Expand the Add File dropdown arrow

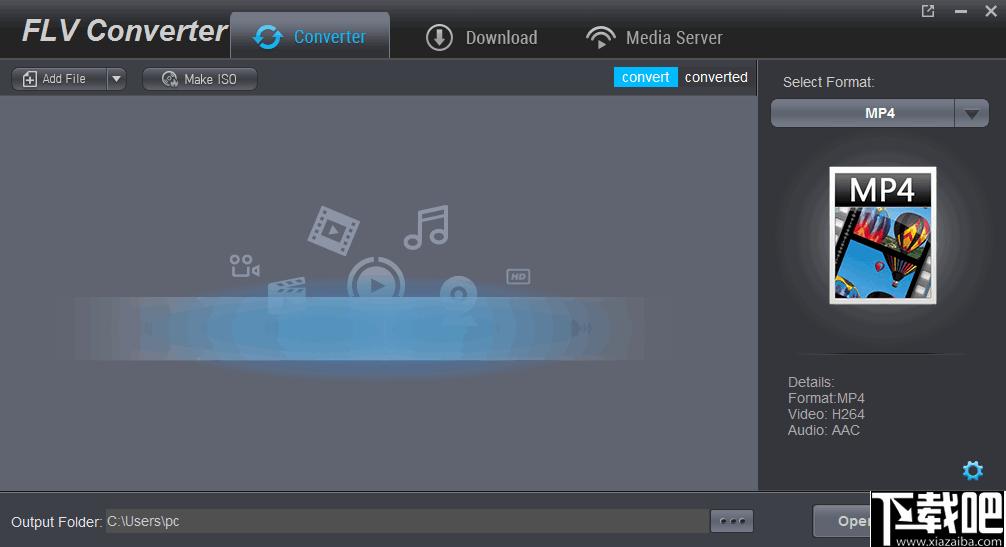[x=116, y=79]
